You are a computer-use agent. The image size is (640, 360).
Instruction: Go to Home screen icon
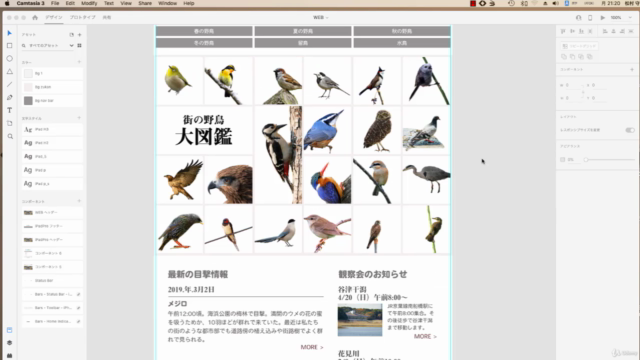tap(35, 18)
